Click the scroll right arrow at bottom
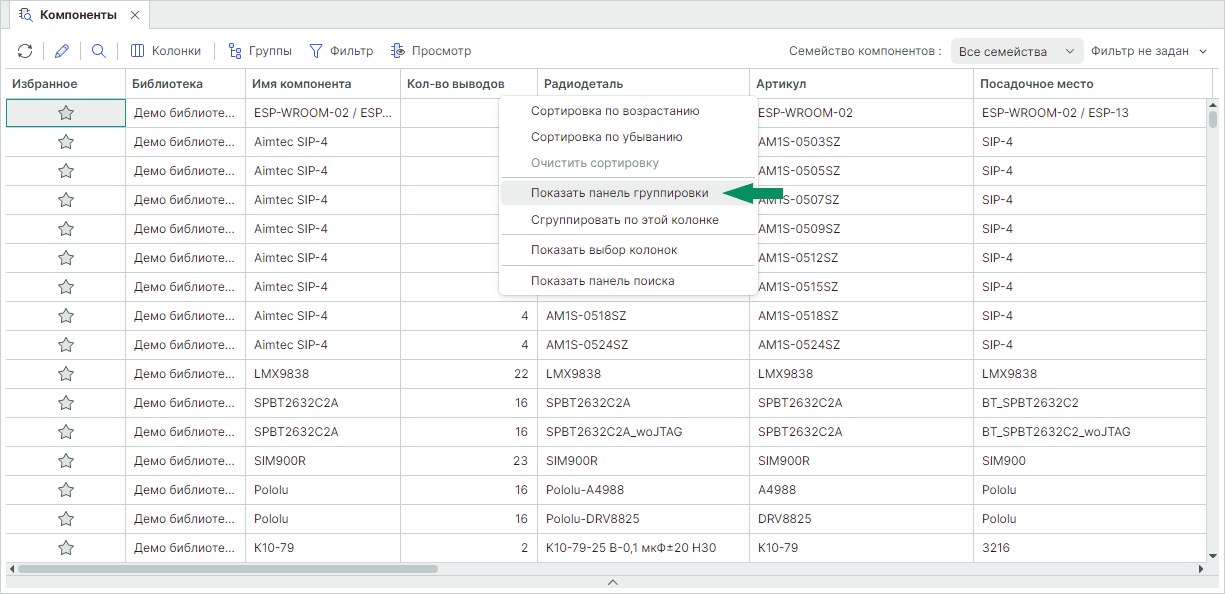 [1201, 569]
